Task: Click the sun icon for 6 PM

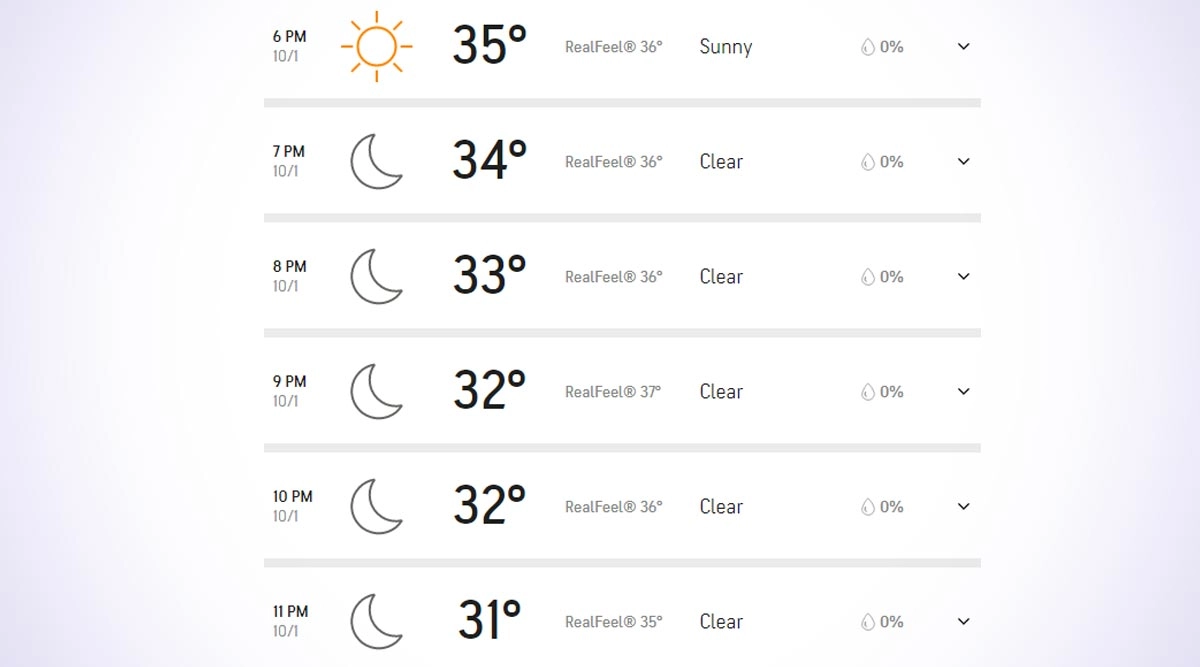Action: (x=376, y=46)
